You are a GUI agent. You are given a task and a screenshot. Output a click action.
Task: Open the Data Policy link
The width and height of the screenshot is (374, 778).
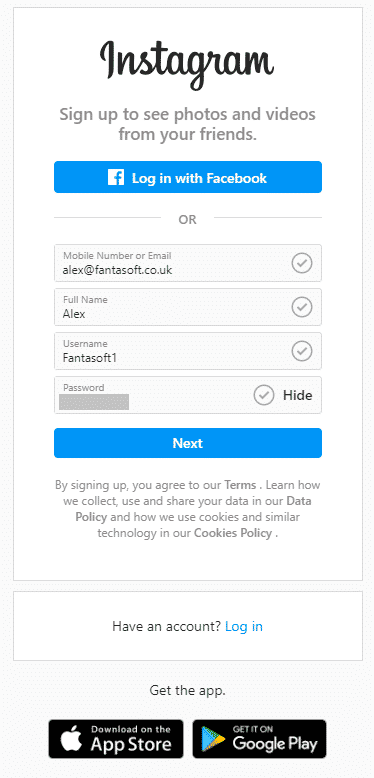[x=193, y=509]
